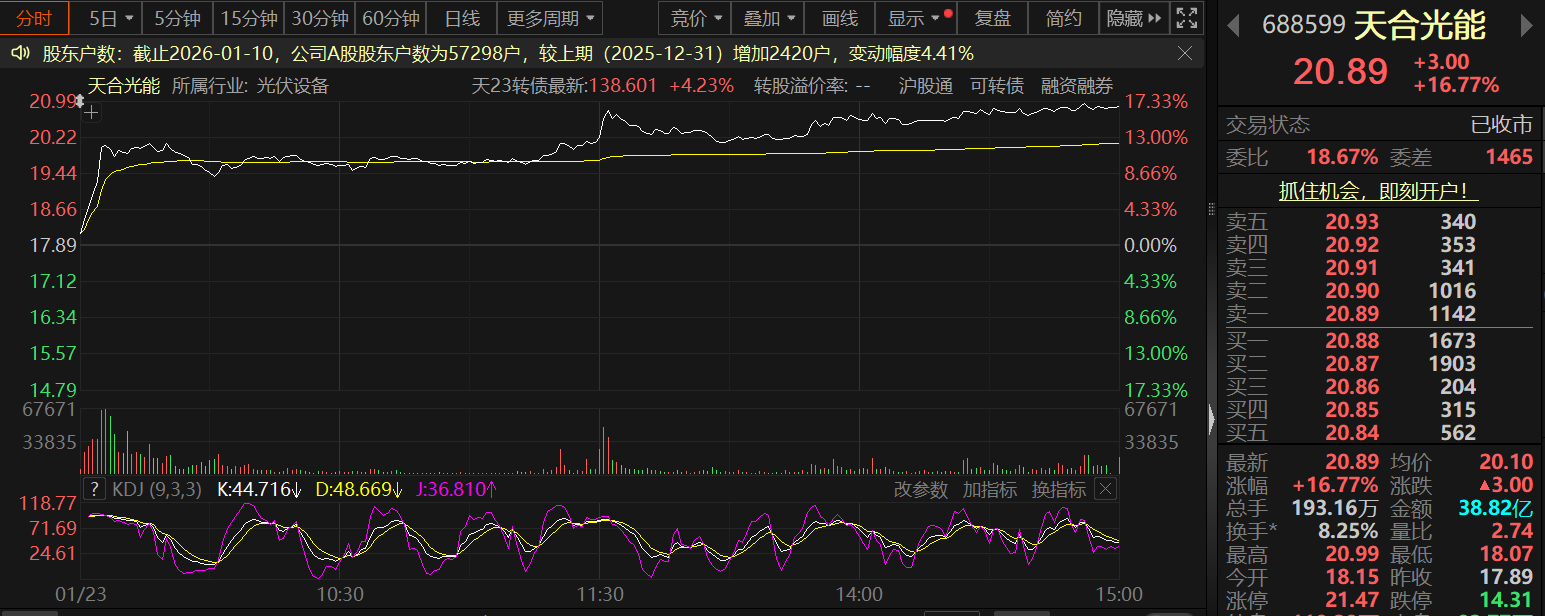Go to previous stock with left arrow
The image size is (1545, 616).
click(1236, 25)
